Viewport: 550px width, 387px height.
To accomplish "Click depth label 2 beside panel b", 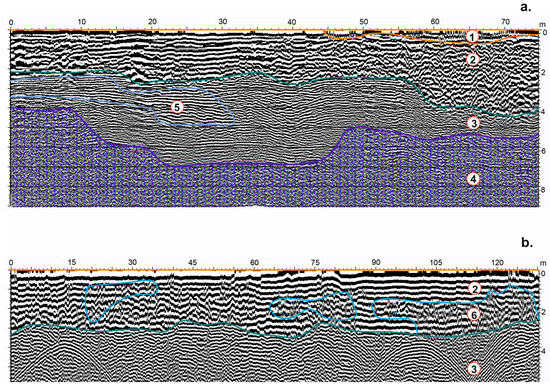I will (x=544, y=312).
